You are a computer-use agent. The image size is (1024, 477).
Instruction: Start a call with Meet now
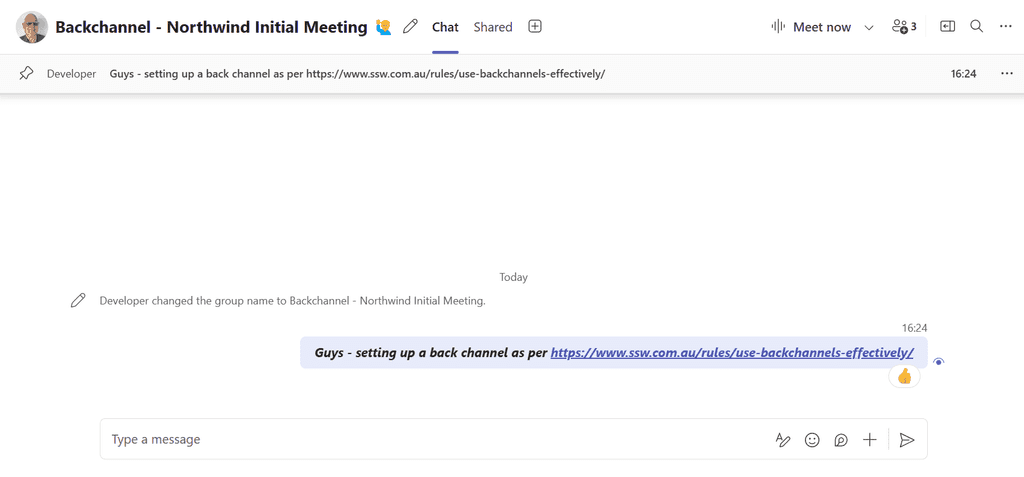(x=811, y=27)
